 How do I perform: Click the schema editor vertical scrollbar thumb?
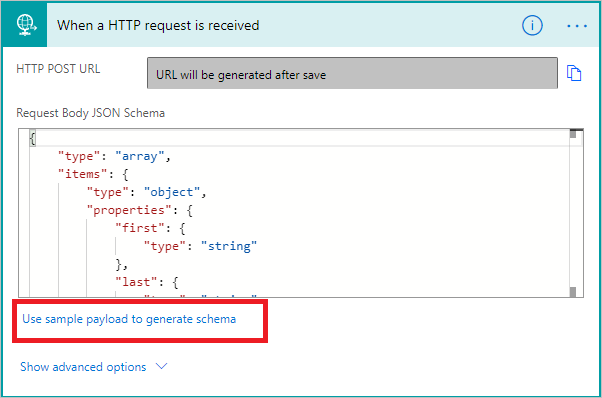click(573, 134)
